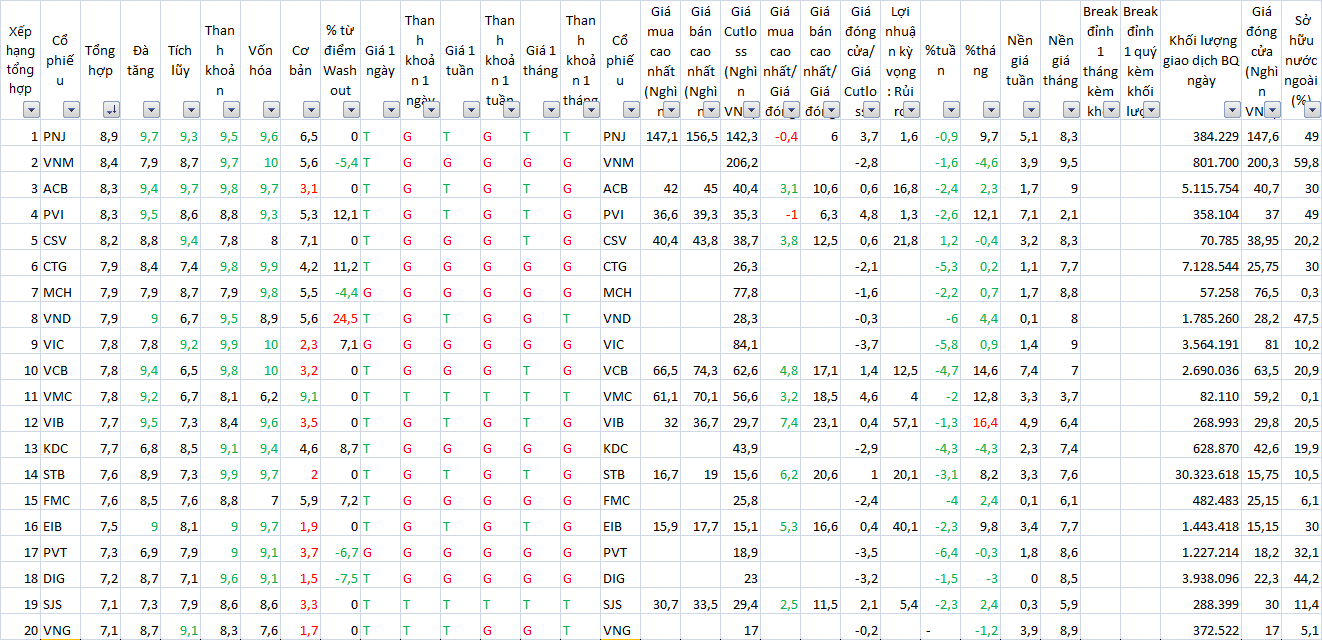Open the Vốn hóa filter dropdown
The width and height of the screenshot is (1322, 640).
(x=271, y=110)
